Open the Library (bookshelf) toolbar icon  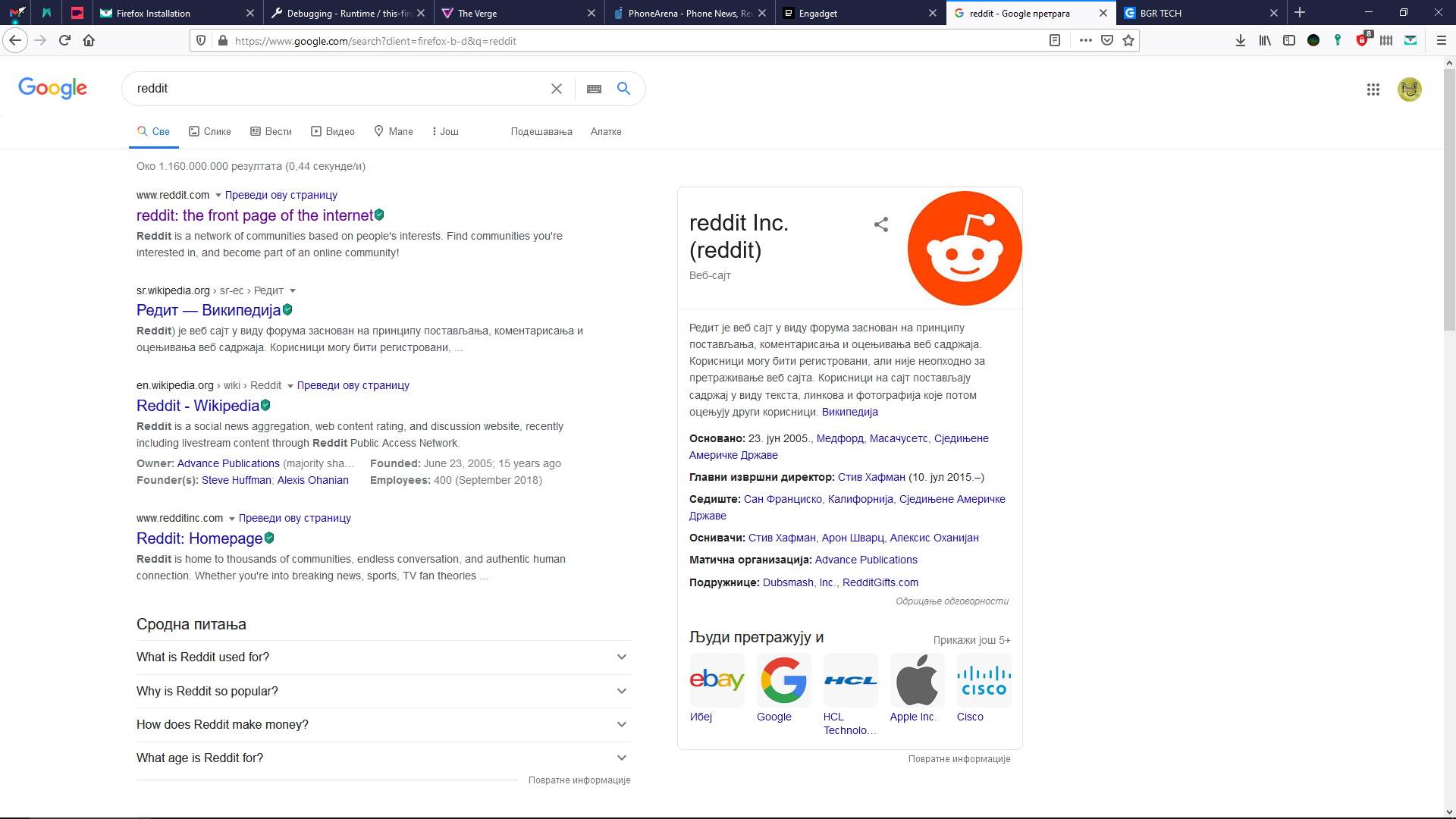[x=1264, y=40]
